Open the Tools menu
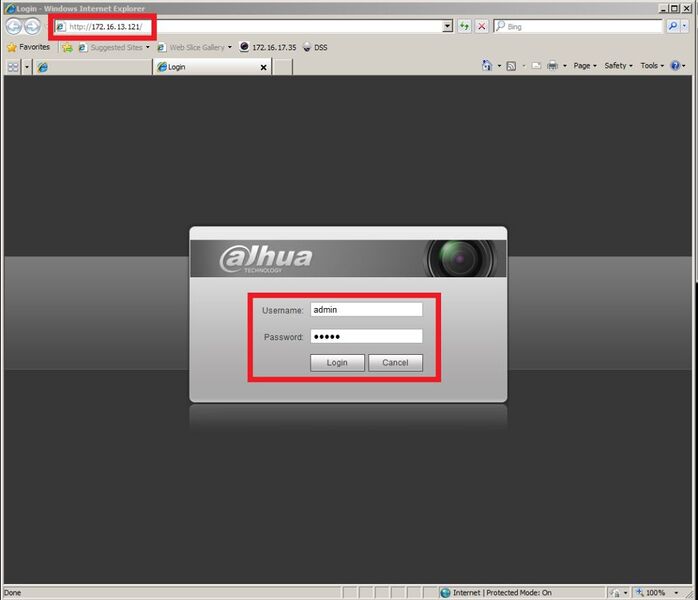 pyautogui.click(x=652, y=66)
